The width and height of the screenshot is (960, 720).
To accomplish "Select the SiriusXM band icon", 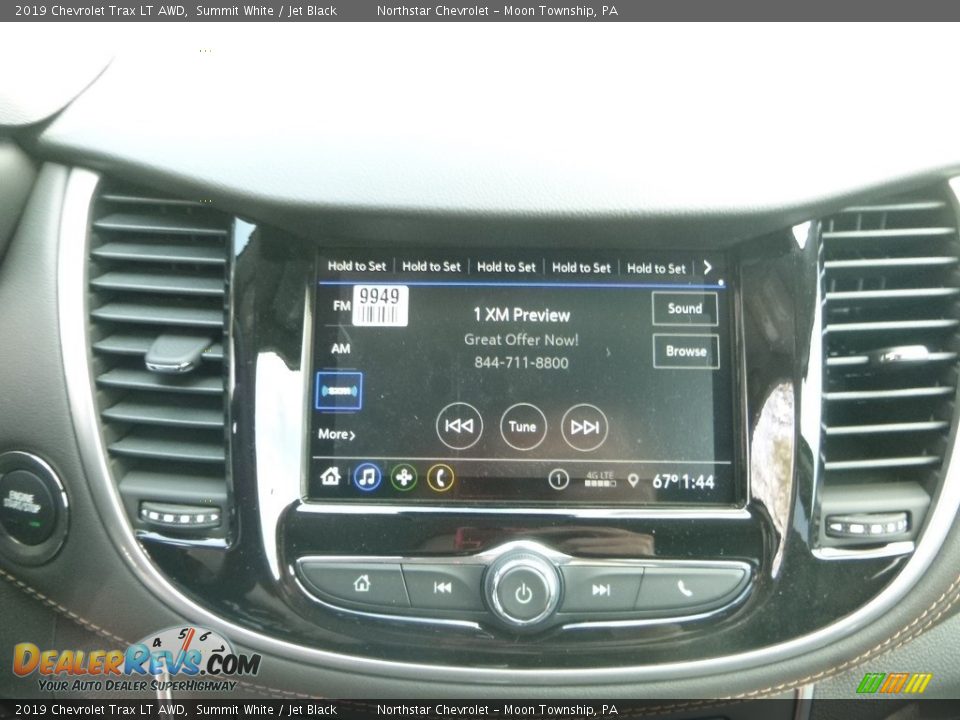I will pyautogui.click(x=337, y=390).
